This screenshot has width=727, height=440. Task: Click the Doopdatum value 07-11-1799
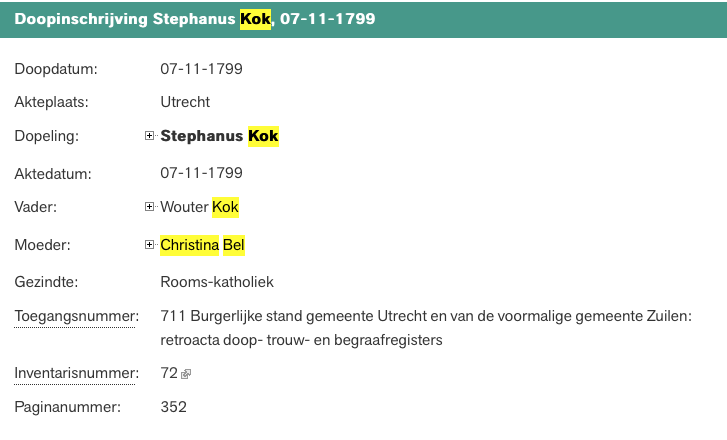[201, 69]
